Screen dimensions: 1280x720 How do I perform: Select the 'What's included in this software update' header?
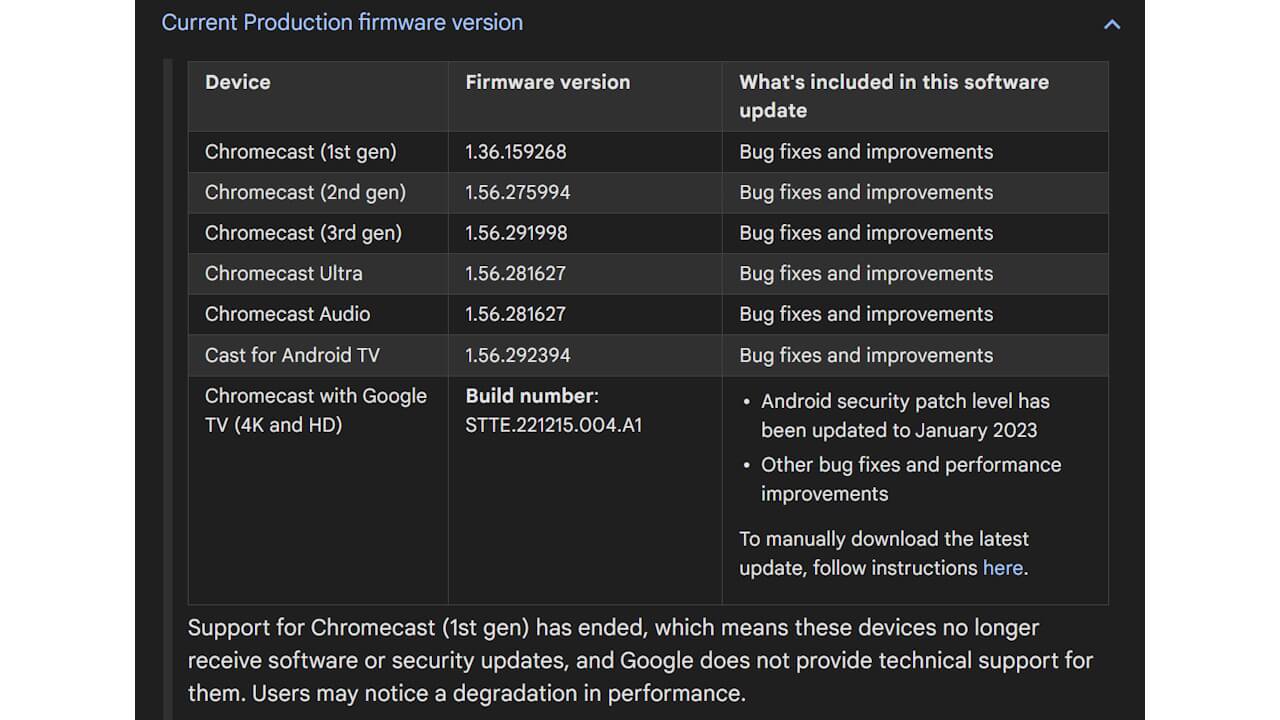tap(893, 96)
